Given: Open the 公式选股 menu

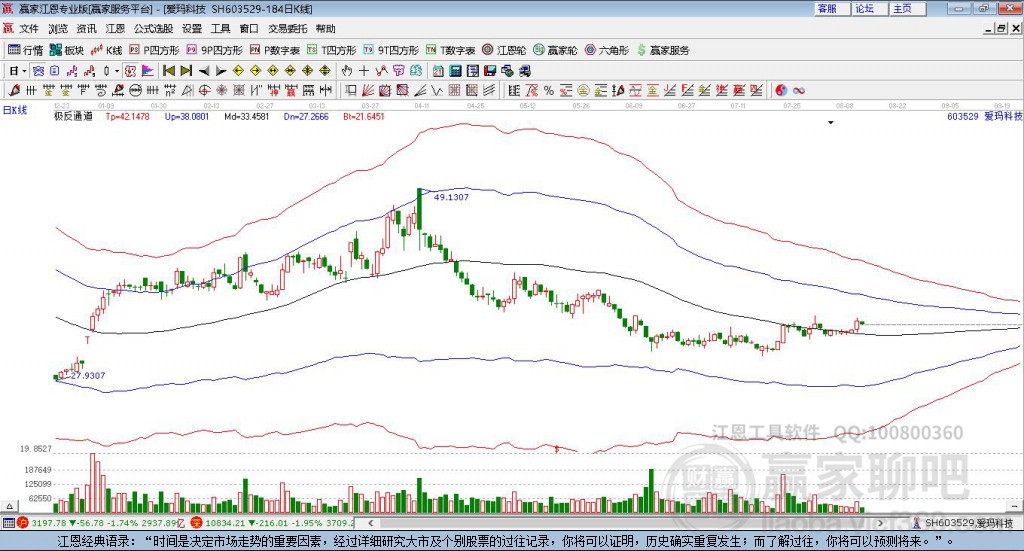Looking at the screenshot, I should coord(153,29).
